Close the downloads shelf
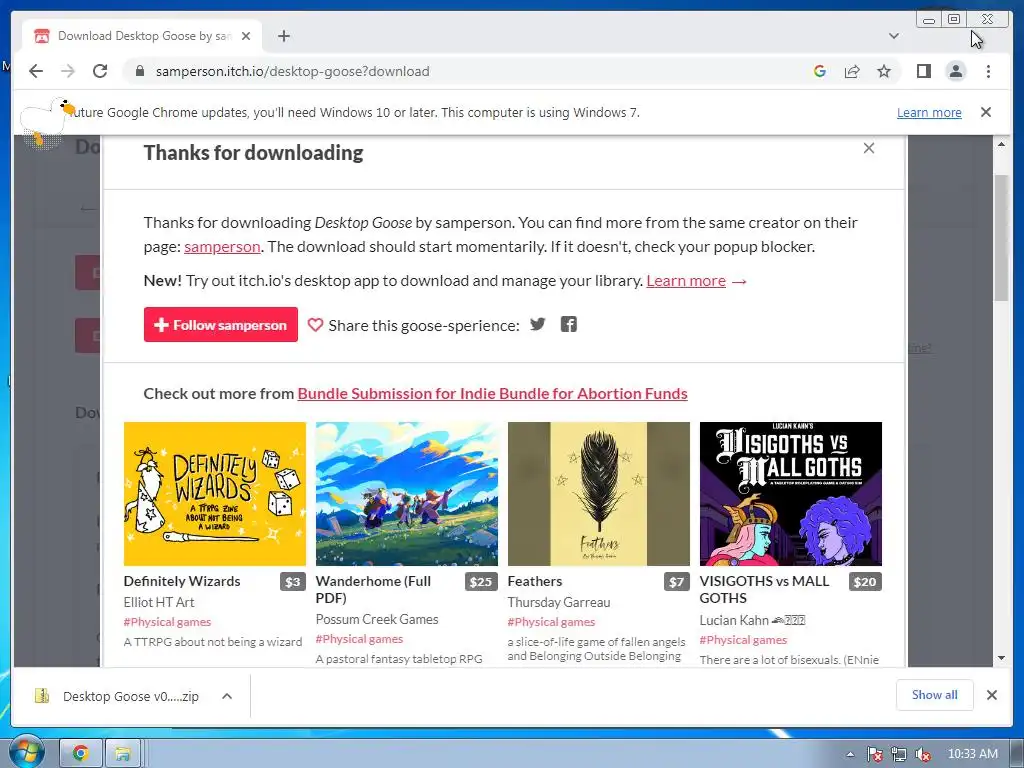The height and width of the screenshot is (768, 1024). 991,695
